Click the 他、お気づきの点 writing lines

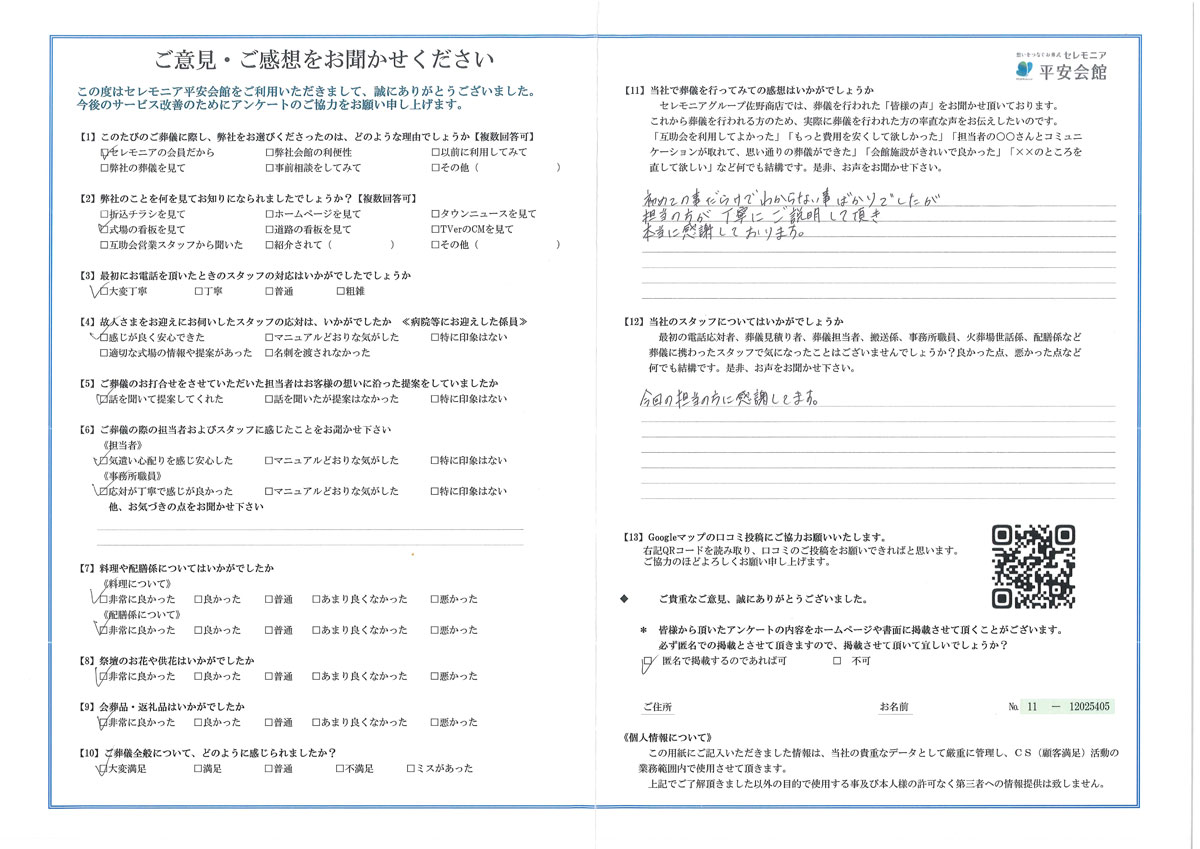point(310,536)
